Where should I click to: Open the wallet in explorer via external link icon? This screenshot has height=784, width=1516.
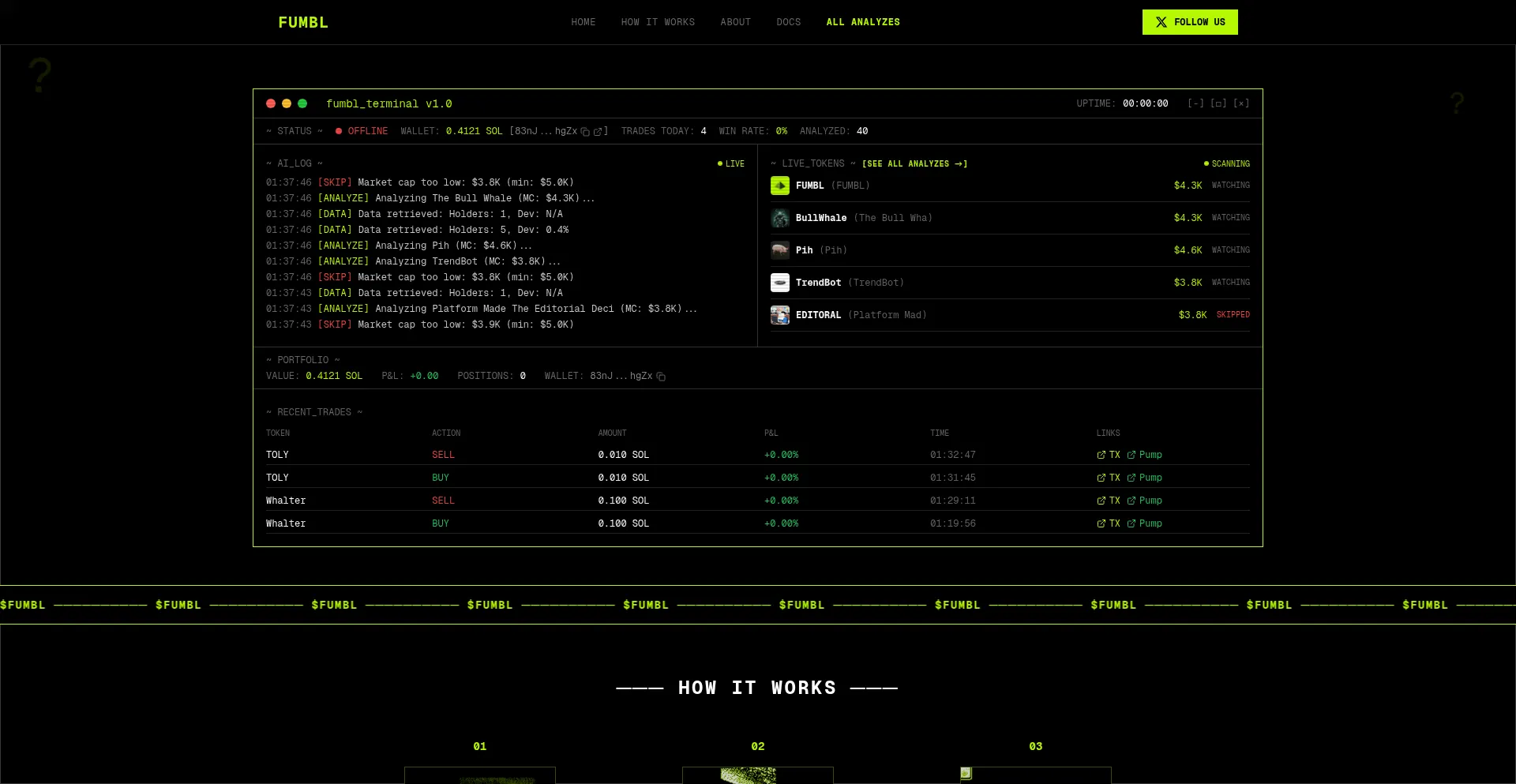599,132
